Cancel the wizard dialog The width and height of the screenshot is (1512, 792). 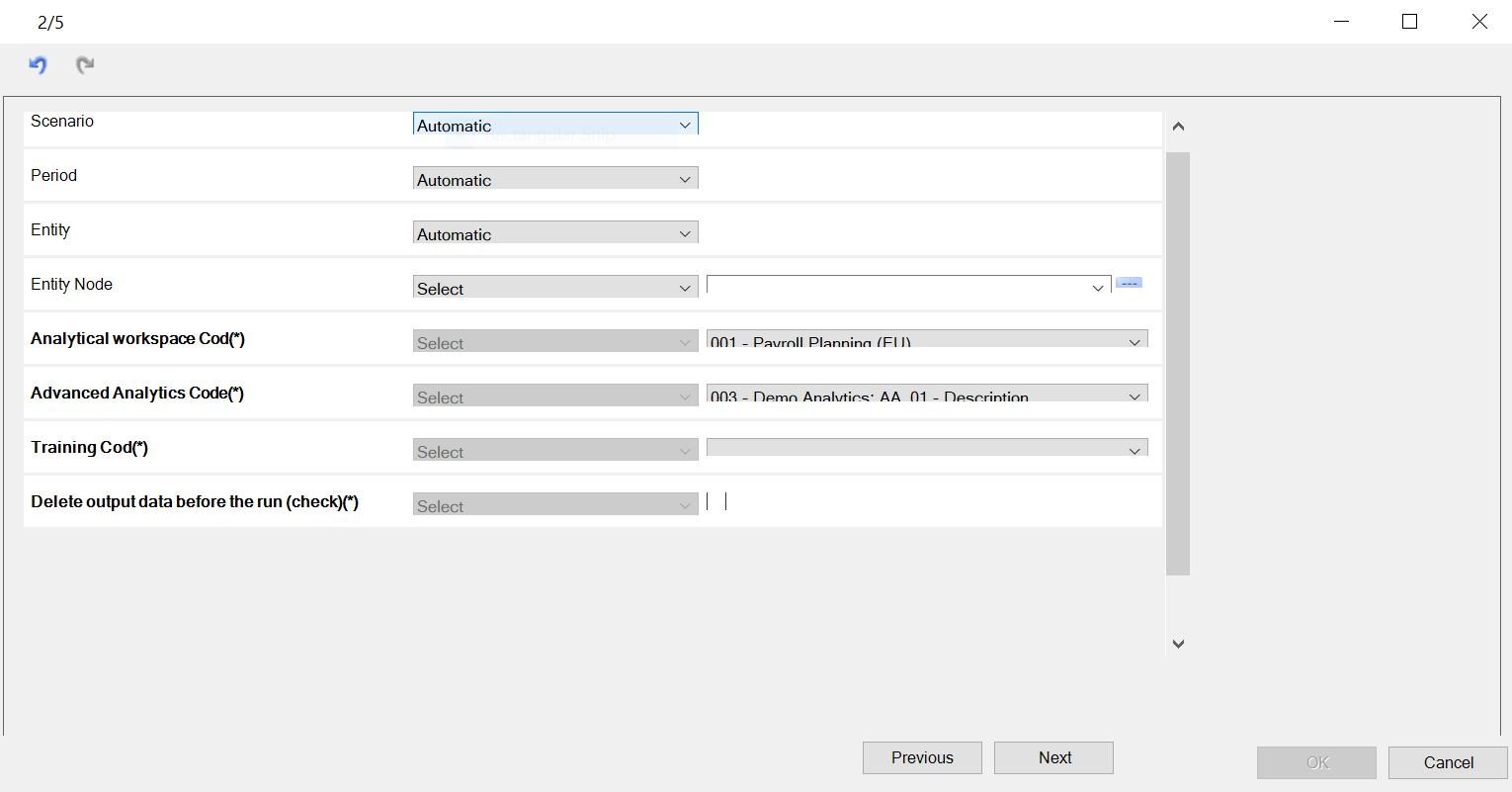pos(1448,762)
